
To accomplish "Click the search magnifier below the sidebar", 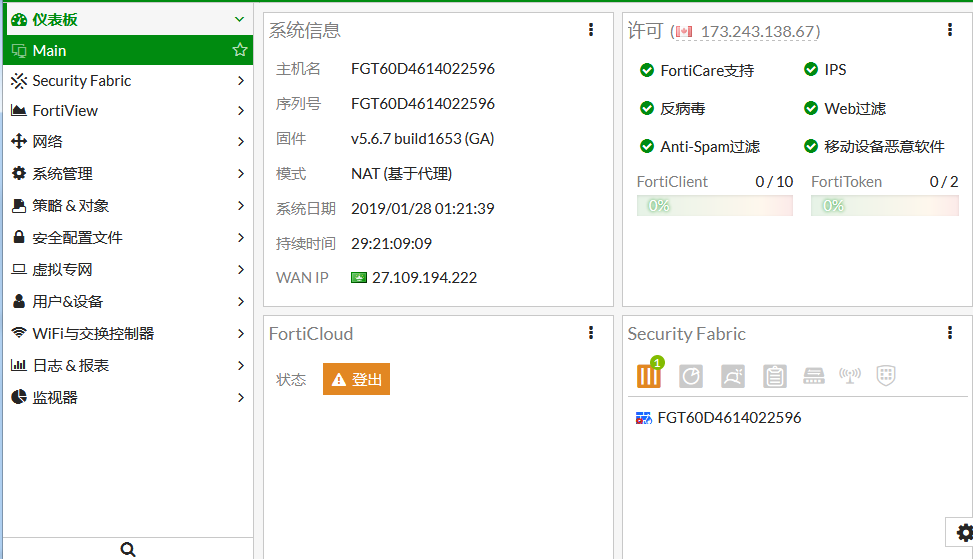I will (128, 549).
